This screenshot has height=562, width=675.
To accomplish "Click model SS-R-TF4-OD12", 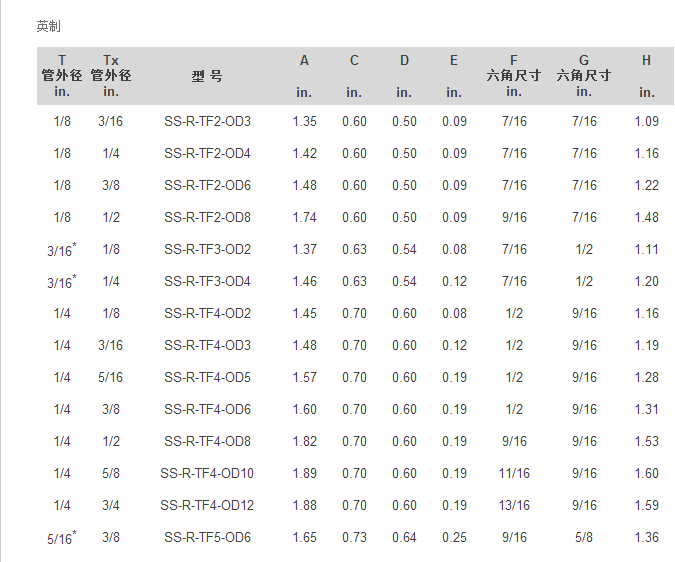I will (207, 505).
